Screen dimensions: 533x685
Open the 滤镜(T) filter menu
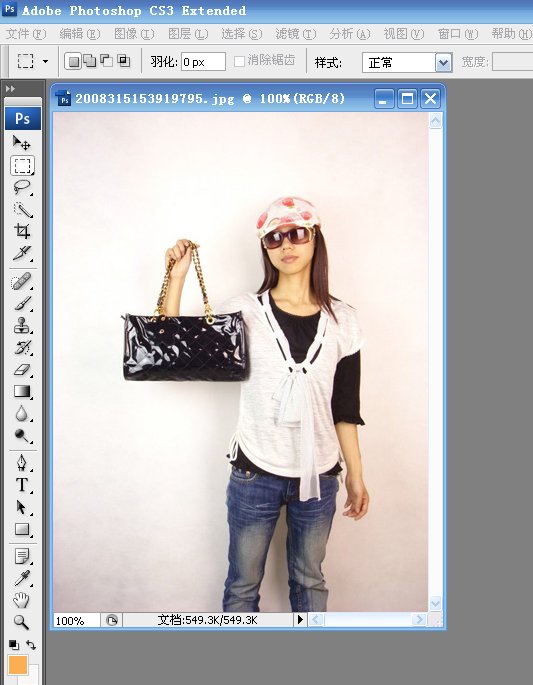click(295, 34)
